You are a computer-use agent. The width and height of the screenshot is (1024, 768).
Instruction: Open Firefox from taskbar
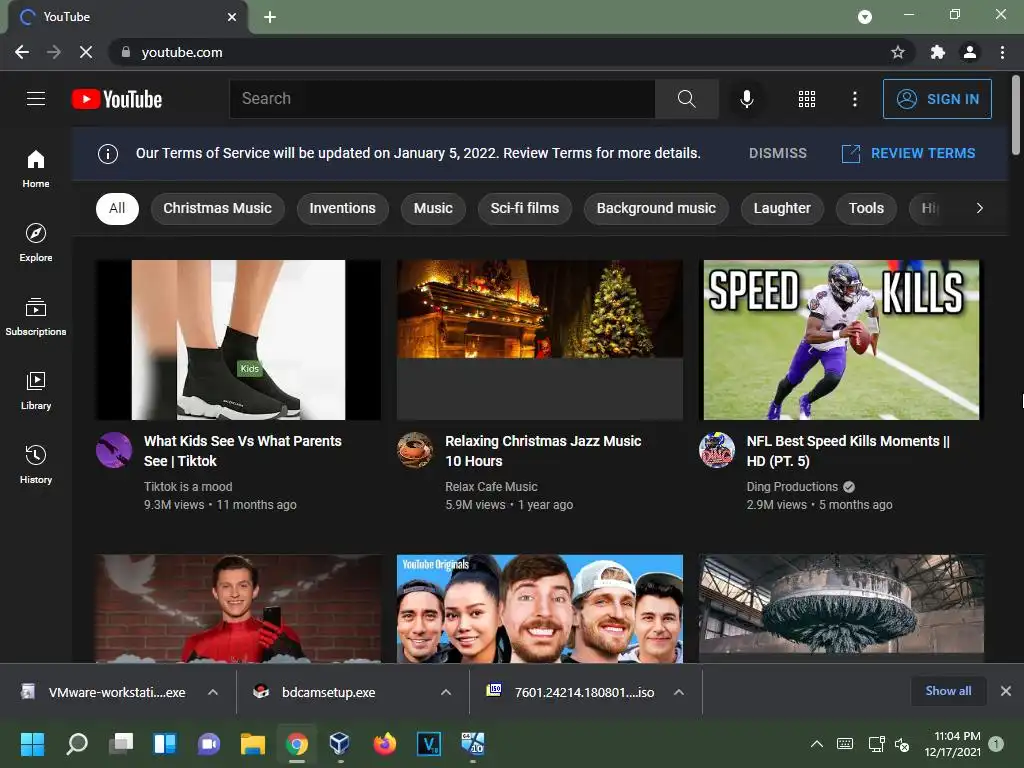[x=385, y=743]
